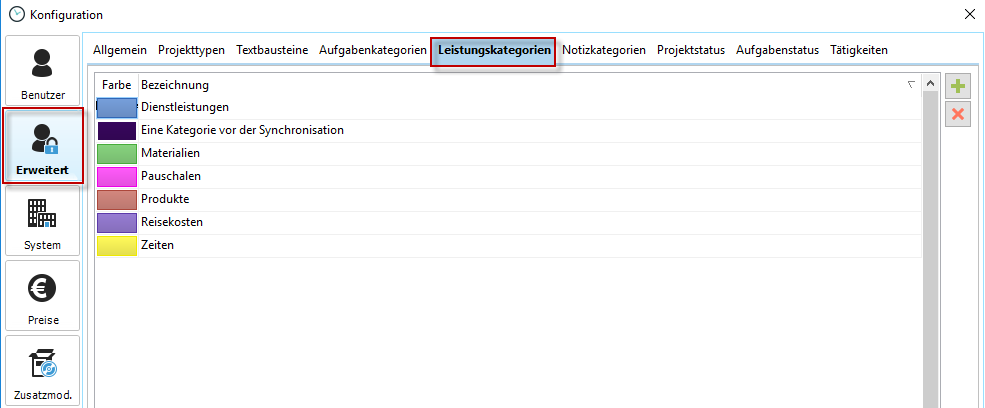Open the Textbausteine tab
Image resolution: width=985 pixels, height=408 pixels.
coord(272,50)
